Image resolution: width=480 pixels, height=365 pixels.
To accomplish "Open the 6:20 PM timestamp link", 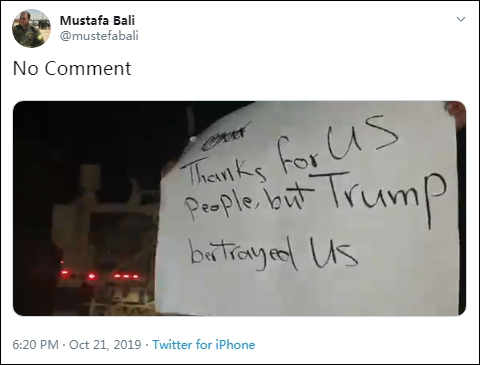I will click(x=35, y=344).
